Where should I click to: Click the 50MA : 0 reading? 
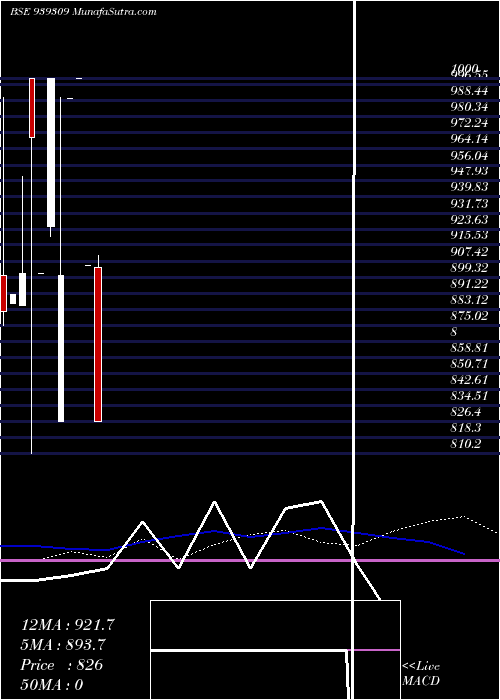pos(52,685)
